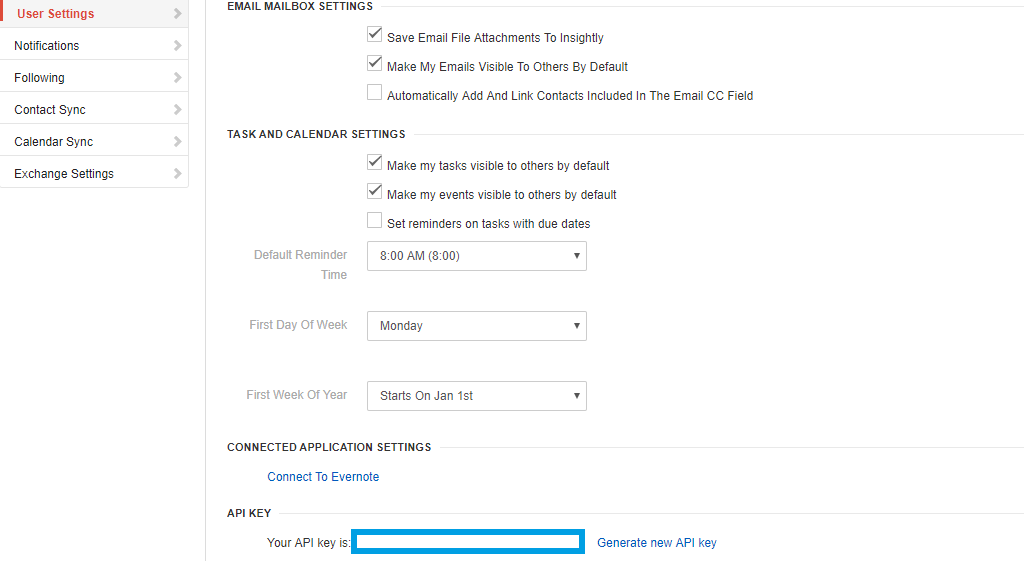1024x561 pixels.
Task: Enable Automatically Add And Link CC Contacts
Action: click(x=375, y=93)
